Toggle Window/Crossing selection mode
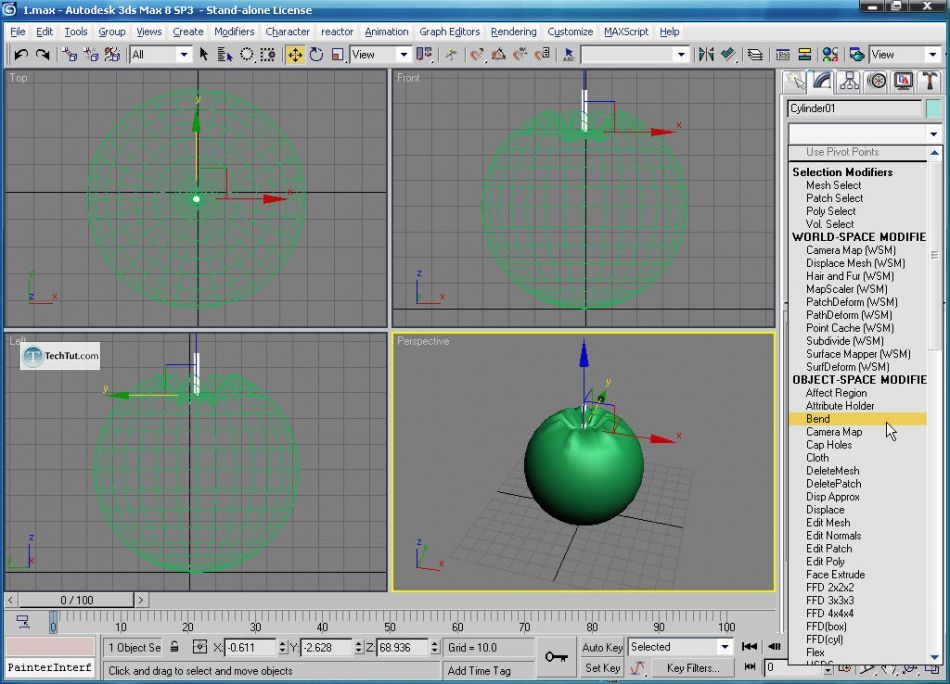950x684 pixels. click(268, 55)
